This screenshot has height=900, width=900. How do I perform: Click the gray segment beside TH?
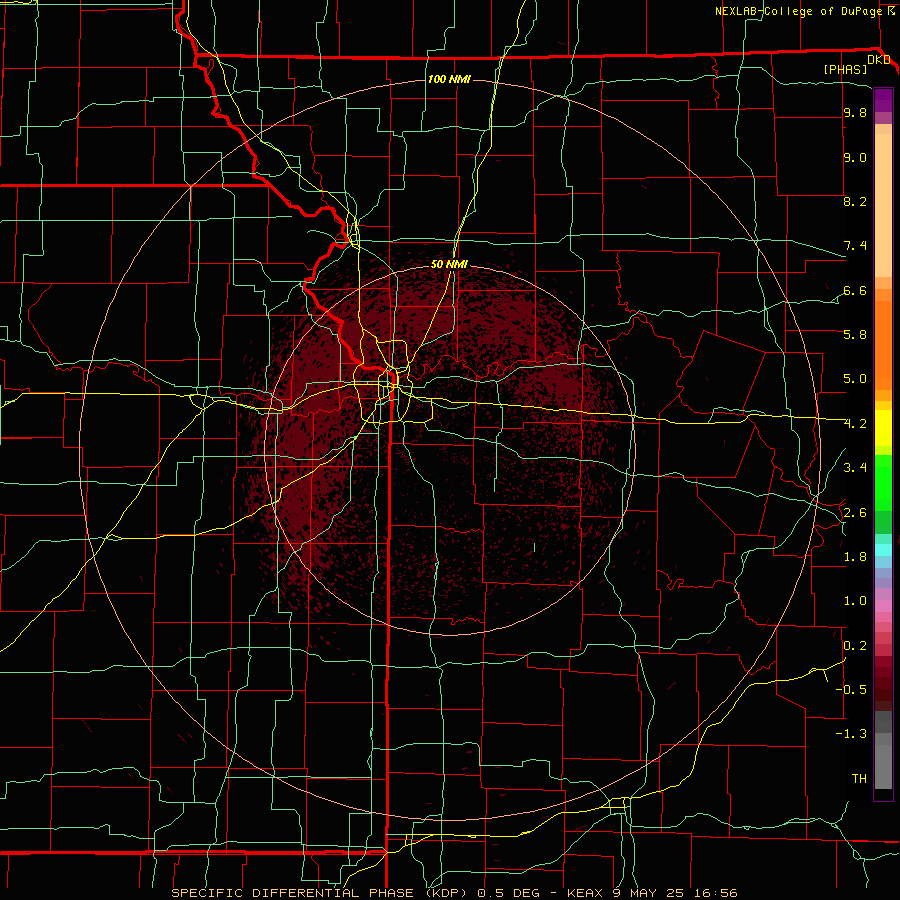coord(883,767)
